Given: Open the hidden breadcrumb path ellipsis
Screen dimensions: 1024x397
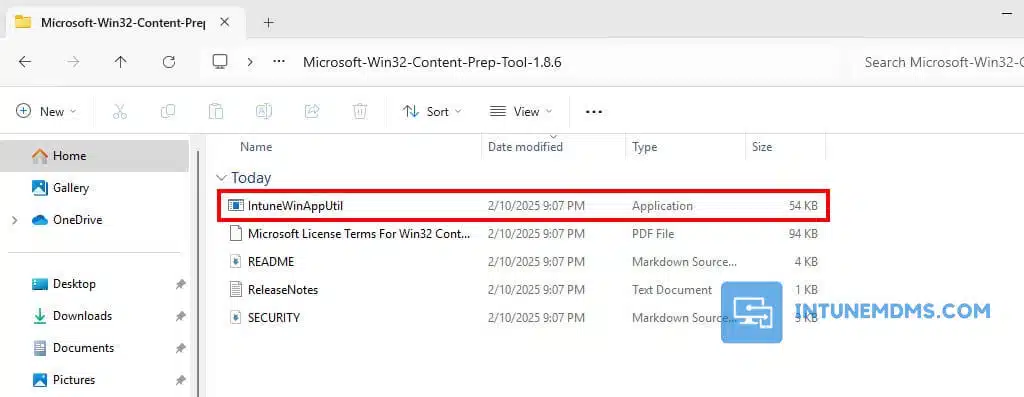Looking at the screenshot, I should pyautogui.click(x=279, y=62).
